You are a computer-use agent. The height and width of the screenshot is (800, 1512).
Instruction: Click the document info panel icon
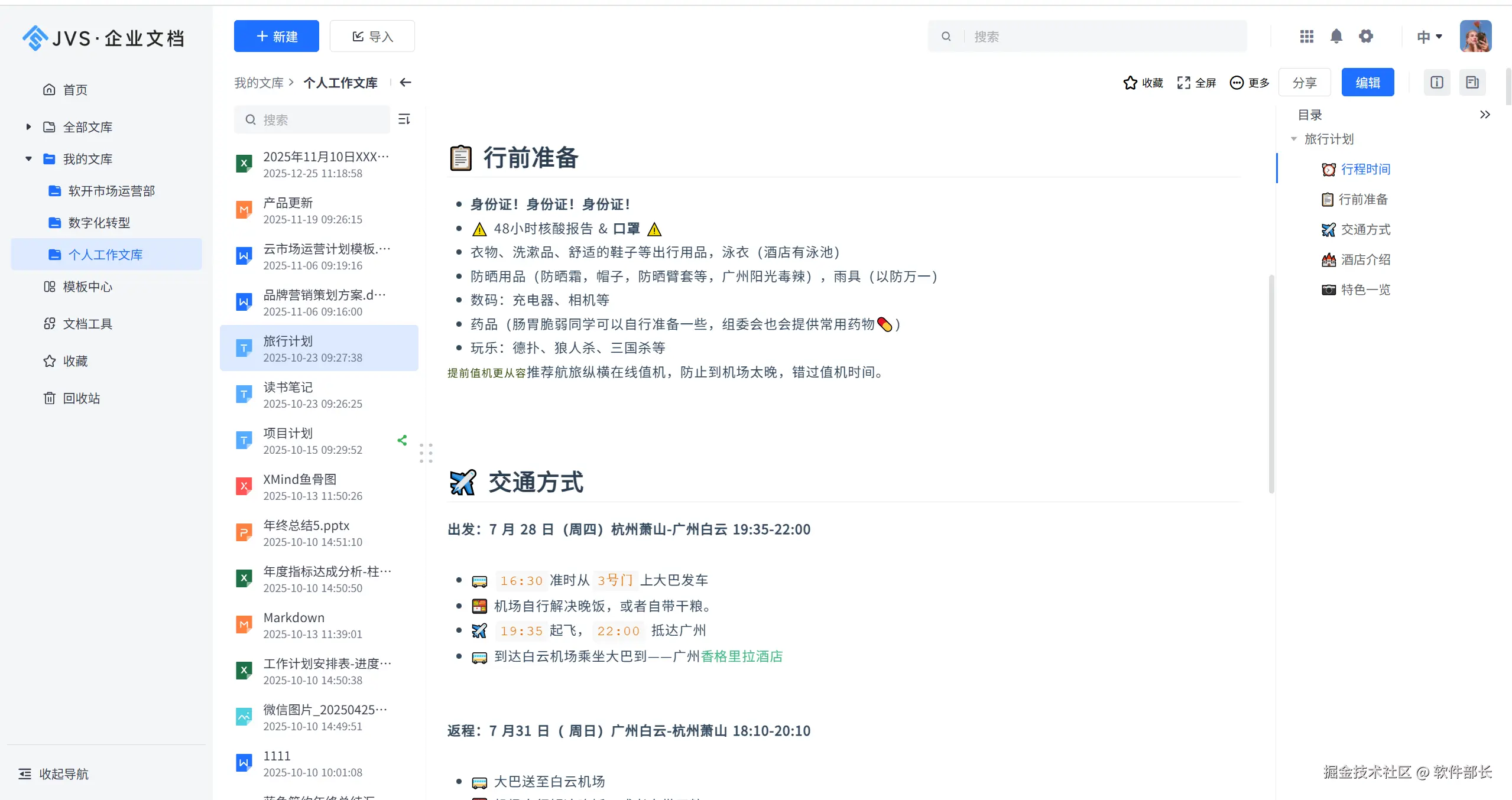click(1437, 82)
